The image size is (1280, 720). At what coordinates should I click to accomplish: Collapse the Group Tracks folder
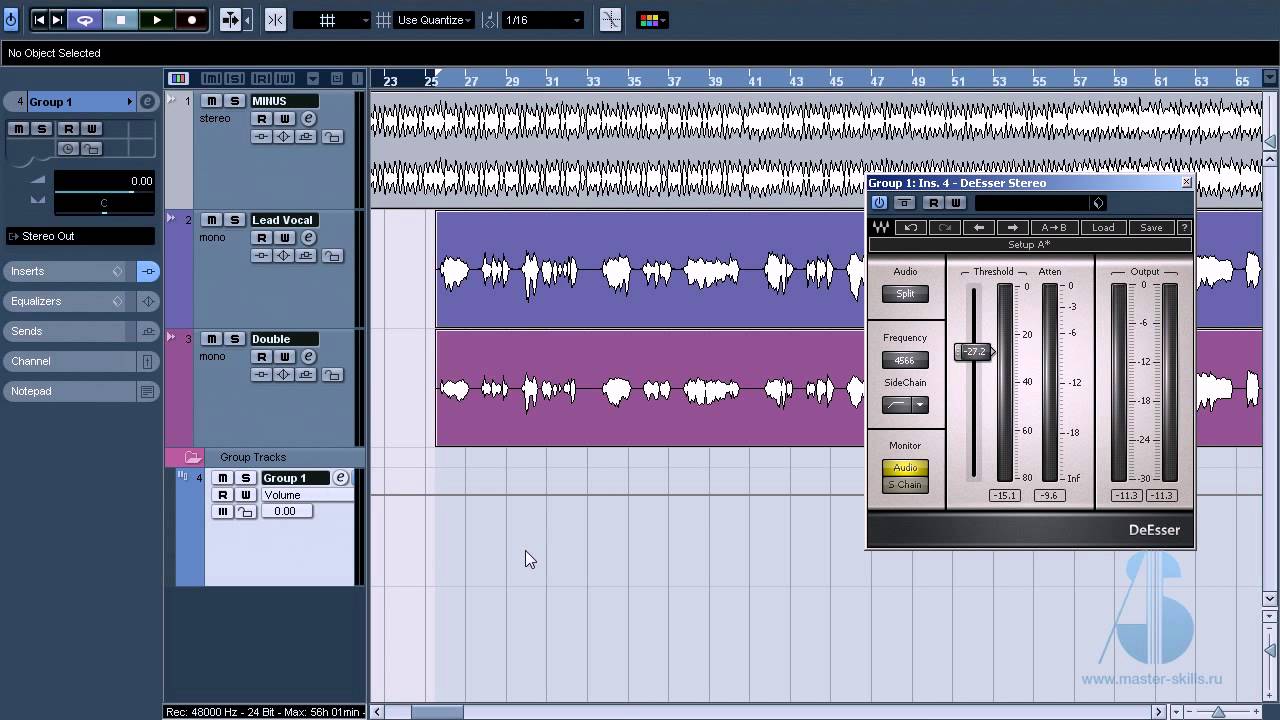(x=192, y=457)
